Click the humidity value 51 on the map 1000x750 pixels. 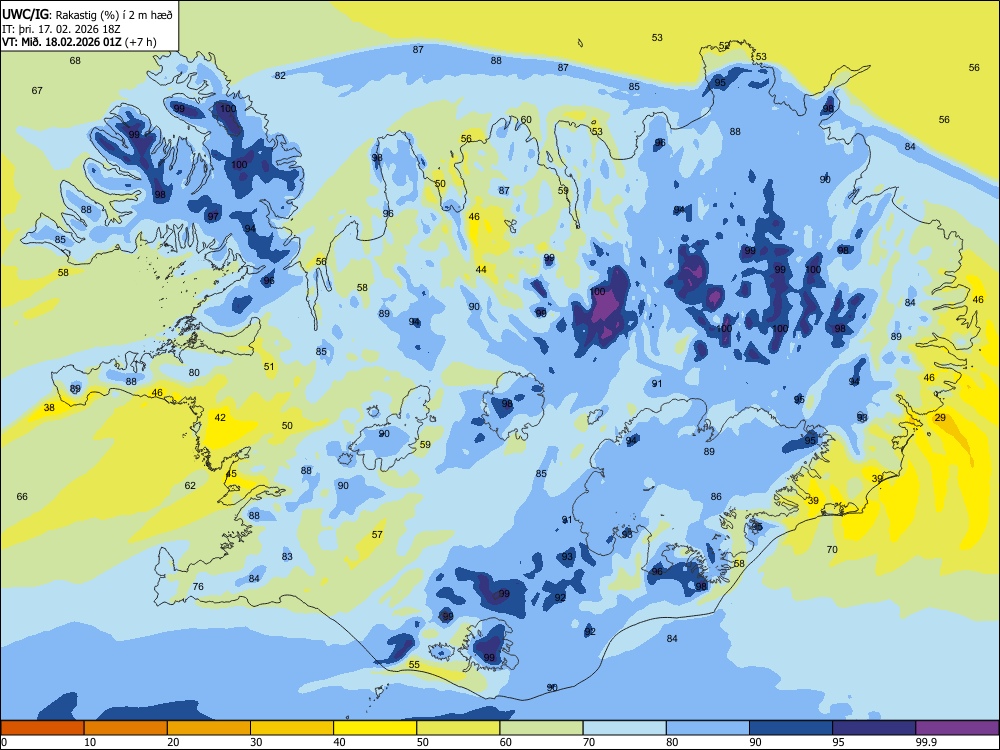[269, 367]
